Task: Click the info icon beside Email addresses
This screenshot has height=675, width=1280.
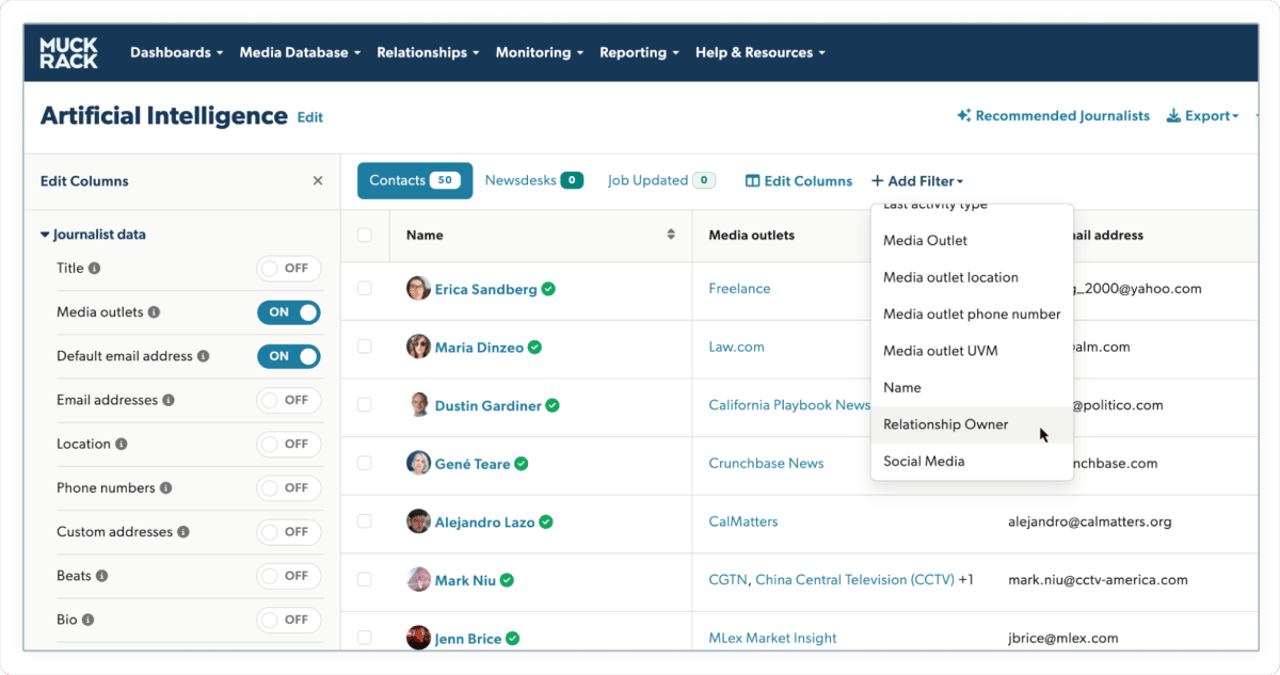Action: [x=168, y=400]
